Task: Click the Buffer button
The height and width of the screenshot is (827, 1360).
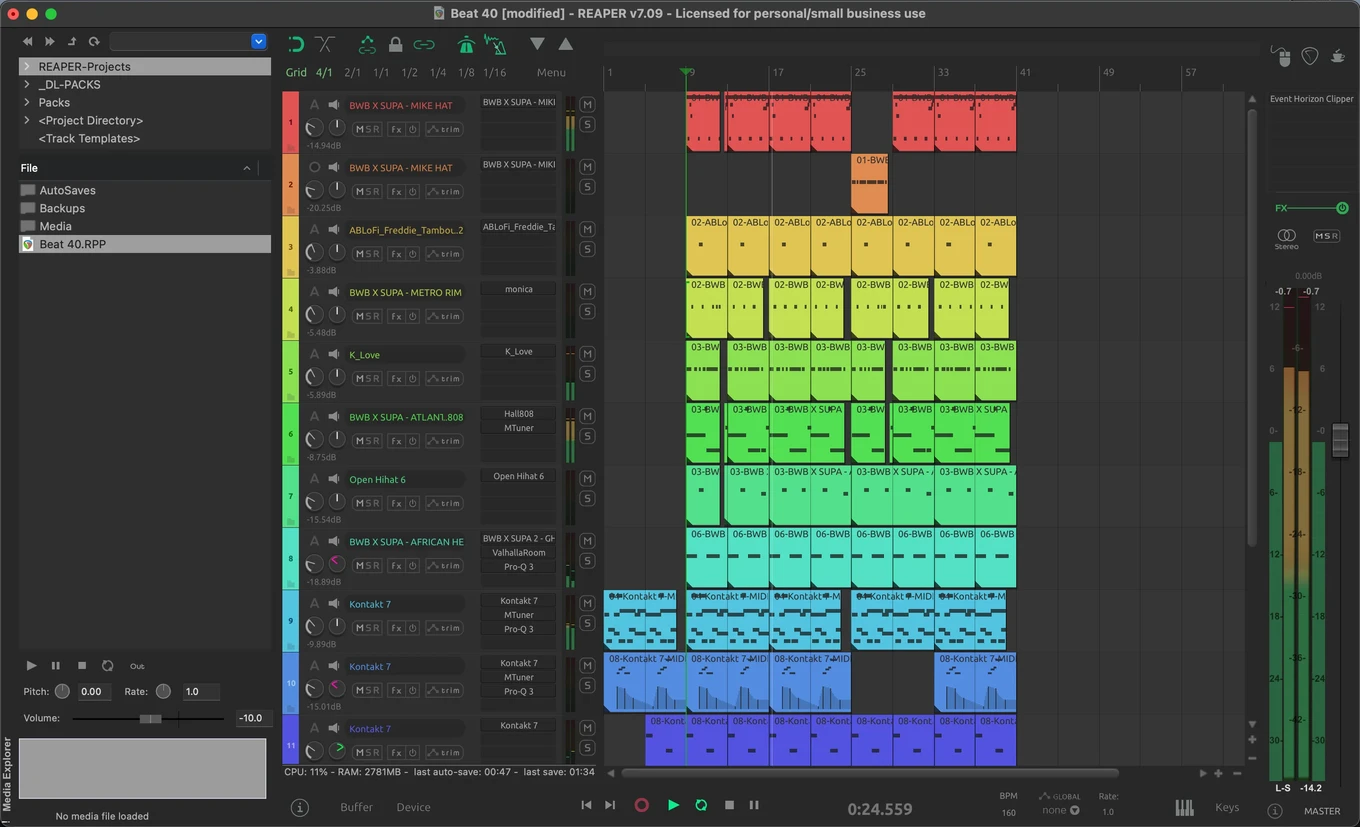Action: 356,807
